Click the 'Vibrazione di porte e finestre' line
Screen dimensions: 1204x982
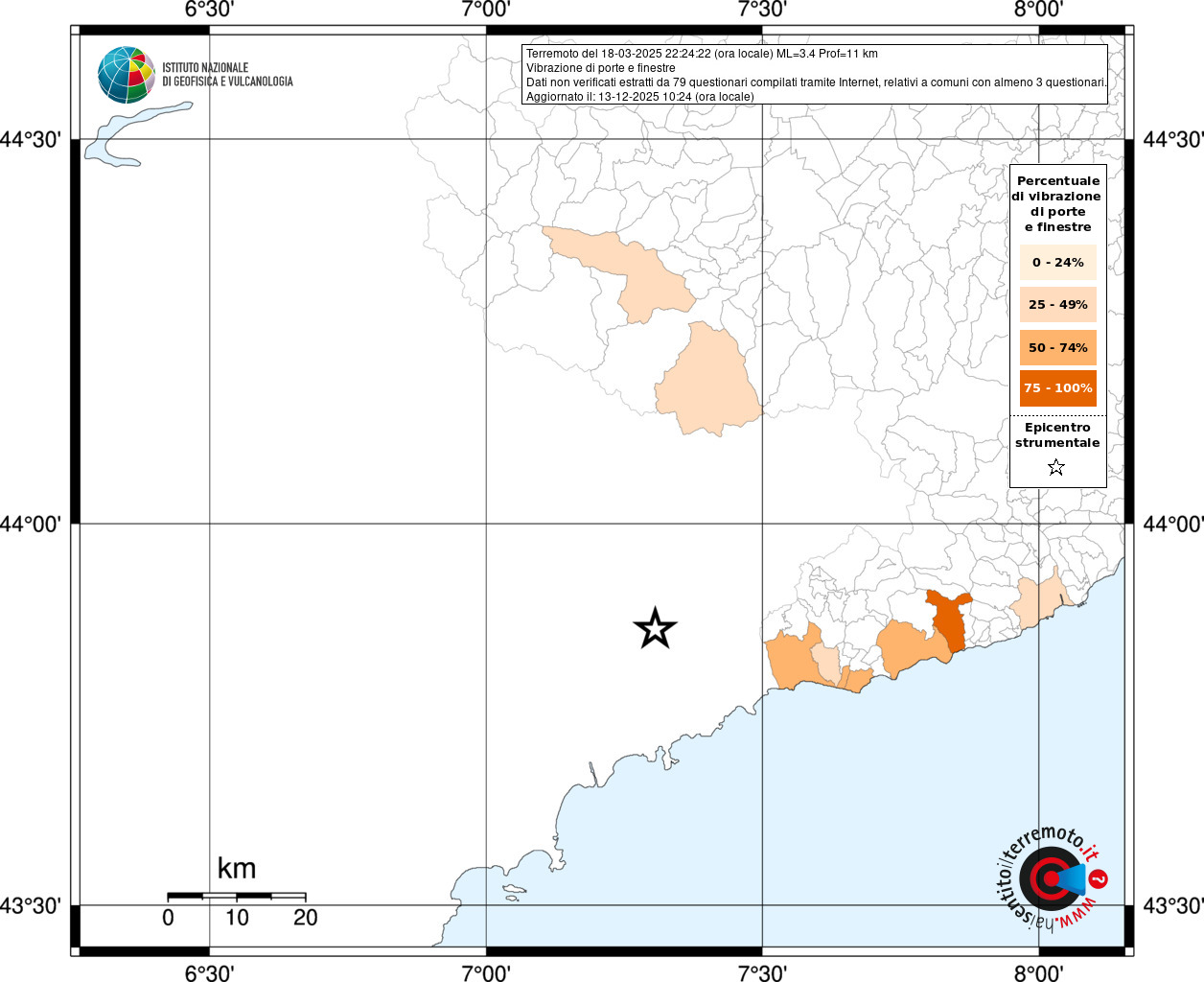click(x=600, y=68)
